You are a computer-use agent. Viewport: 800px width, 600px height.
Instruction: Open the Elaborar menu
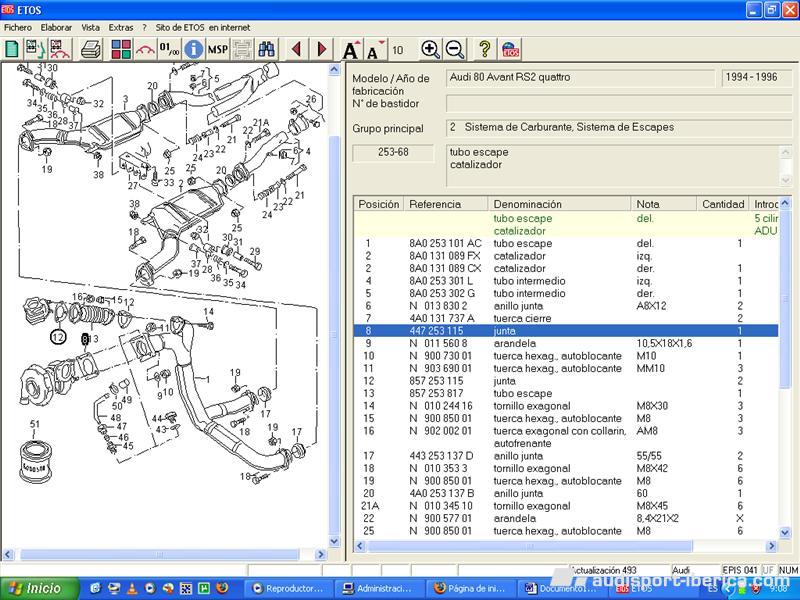[x=56, y=28]
